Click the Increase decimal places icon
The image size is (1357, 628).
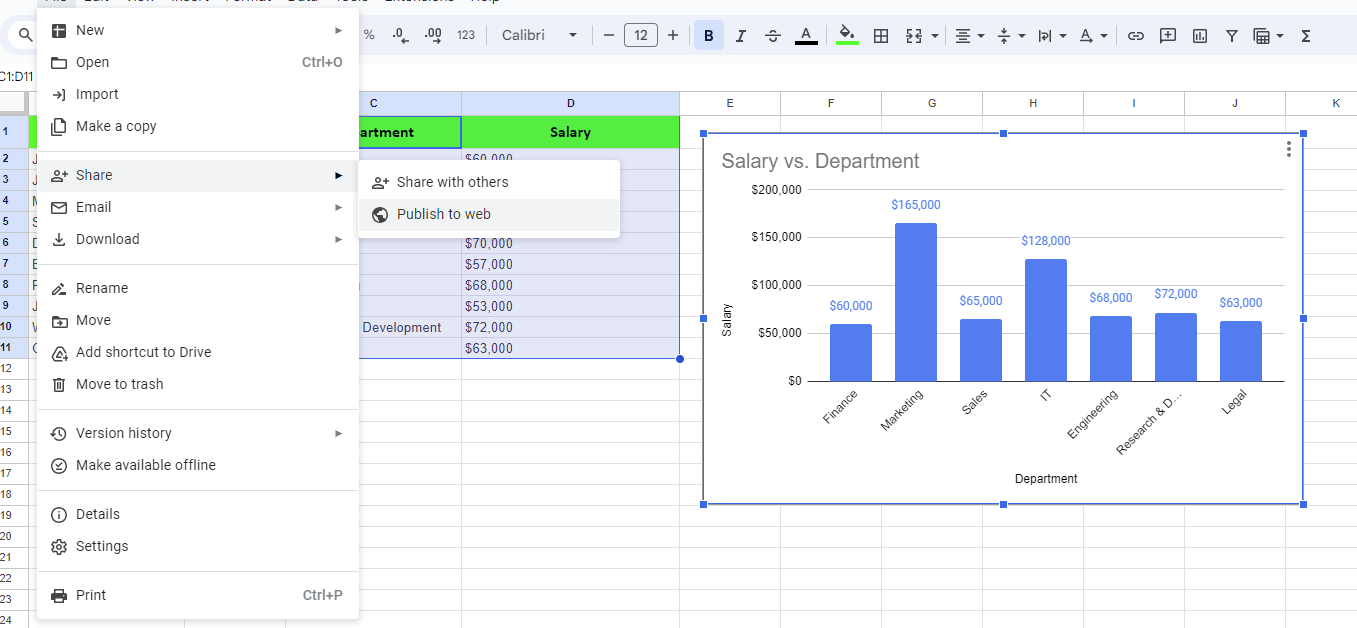click(x=433, y=35)
